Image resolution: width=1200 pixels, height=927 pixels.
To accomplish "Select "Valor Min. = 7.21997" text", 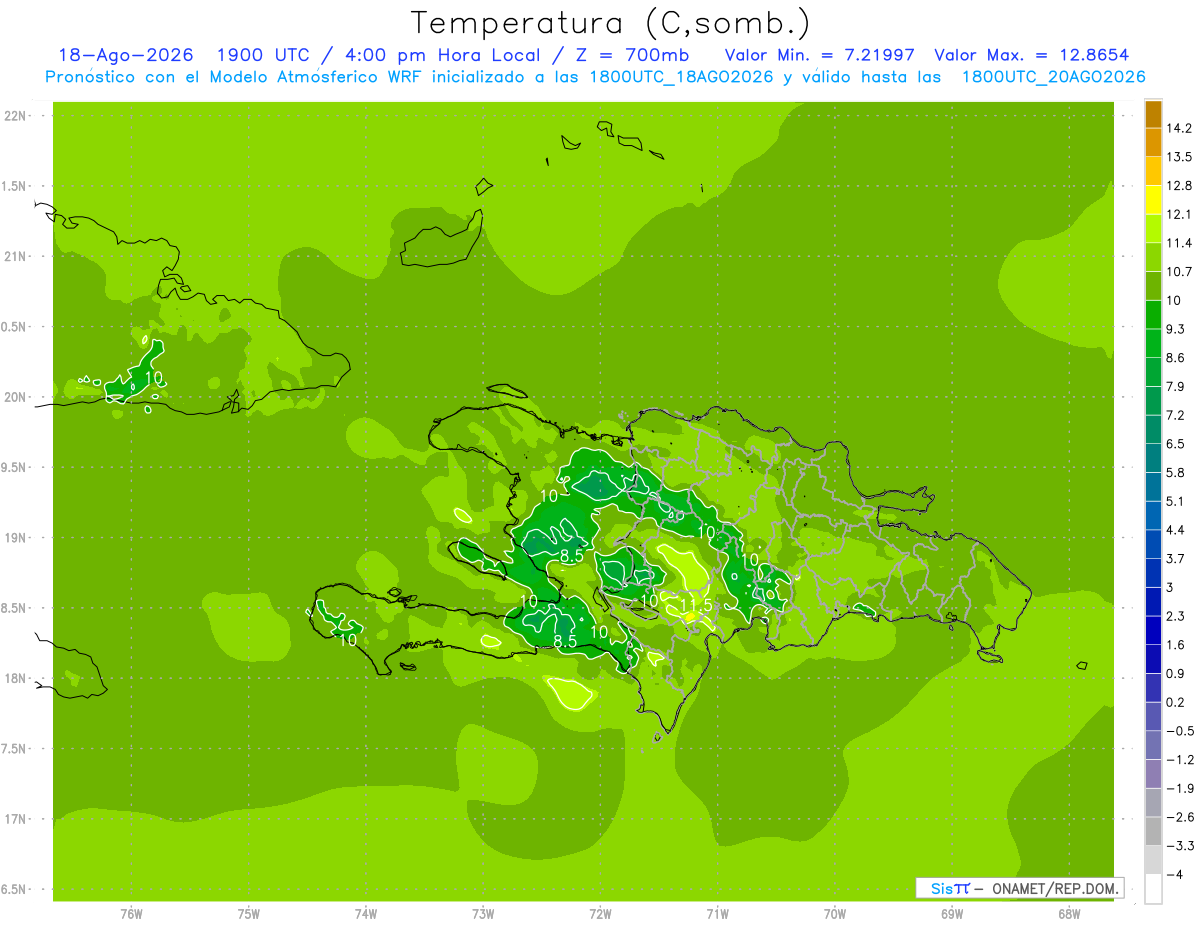I will tap(819, 55).
